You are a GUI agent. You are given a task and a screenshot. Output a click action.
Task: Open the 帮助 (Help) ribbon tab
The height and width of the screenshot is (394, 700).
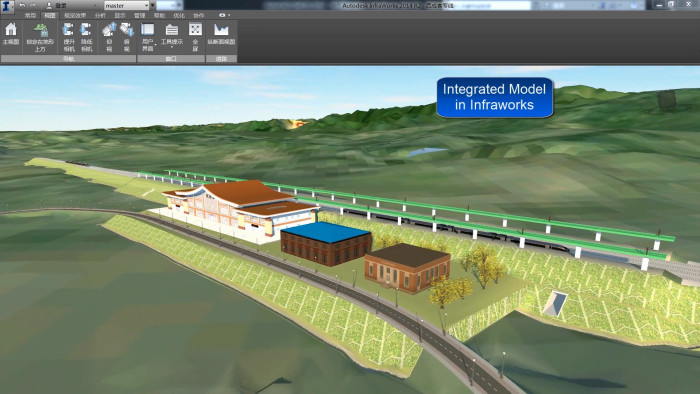[159, 15]
